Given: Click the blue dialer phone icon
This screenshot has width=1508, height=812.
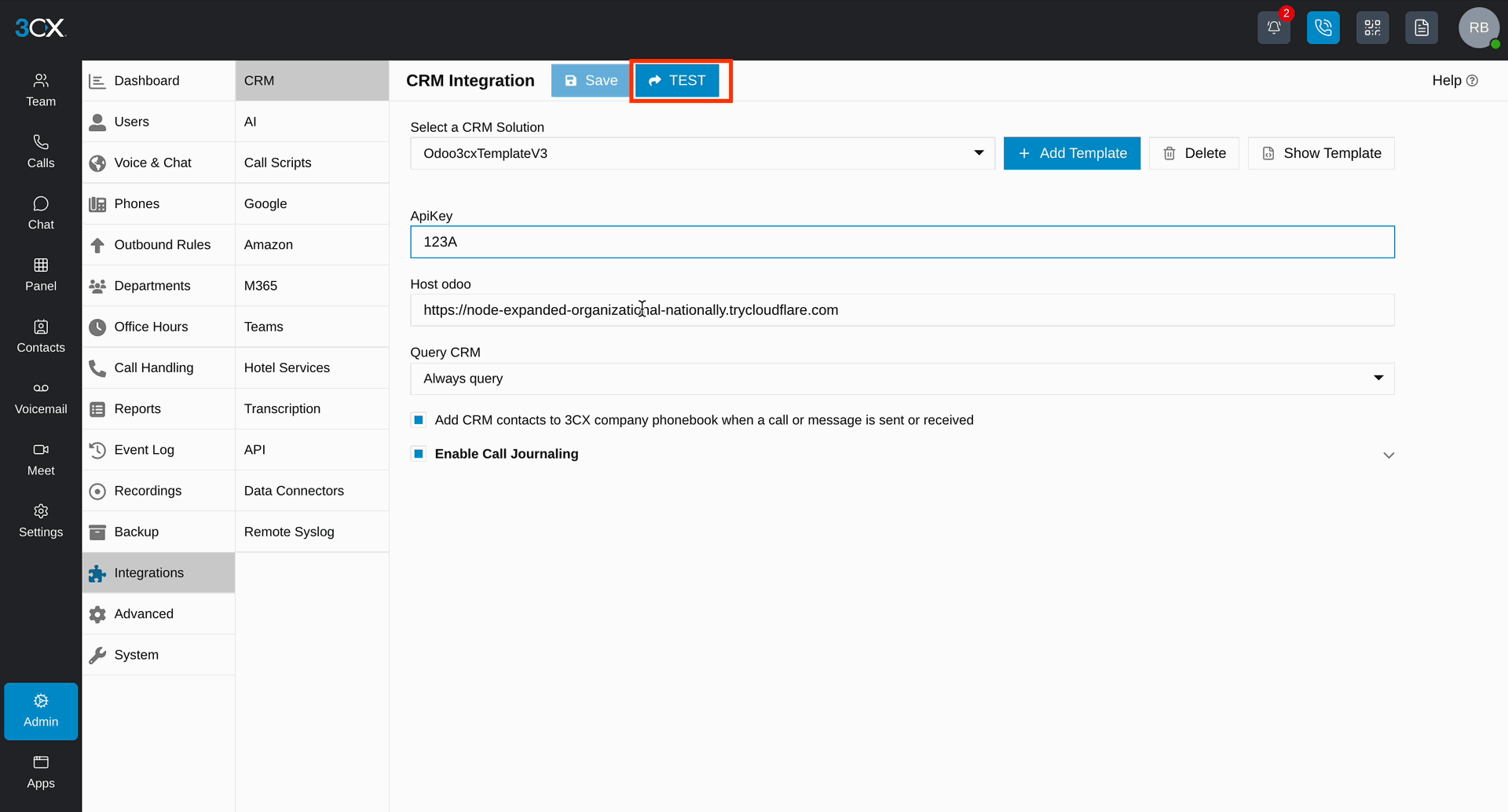Looking at the screenshot, I should pos(1323,27).
